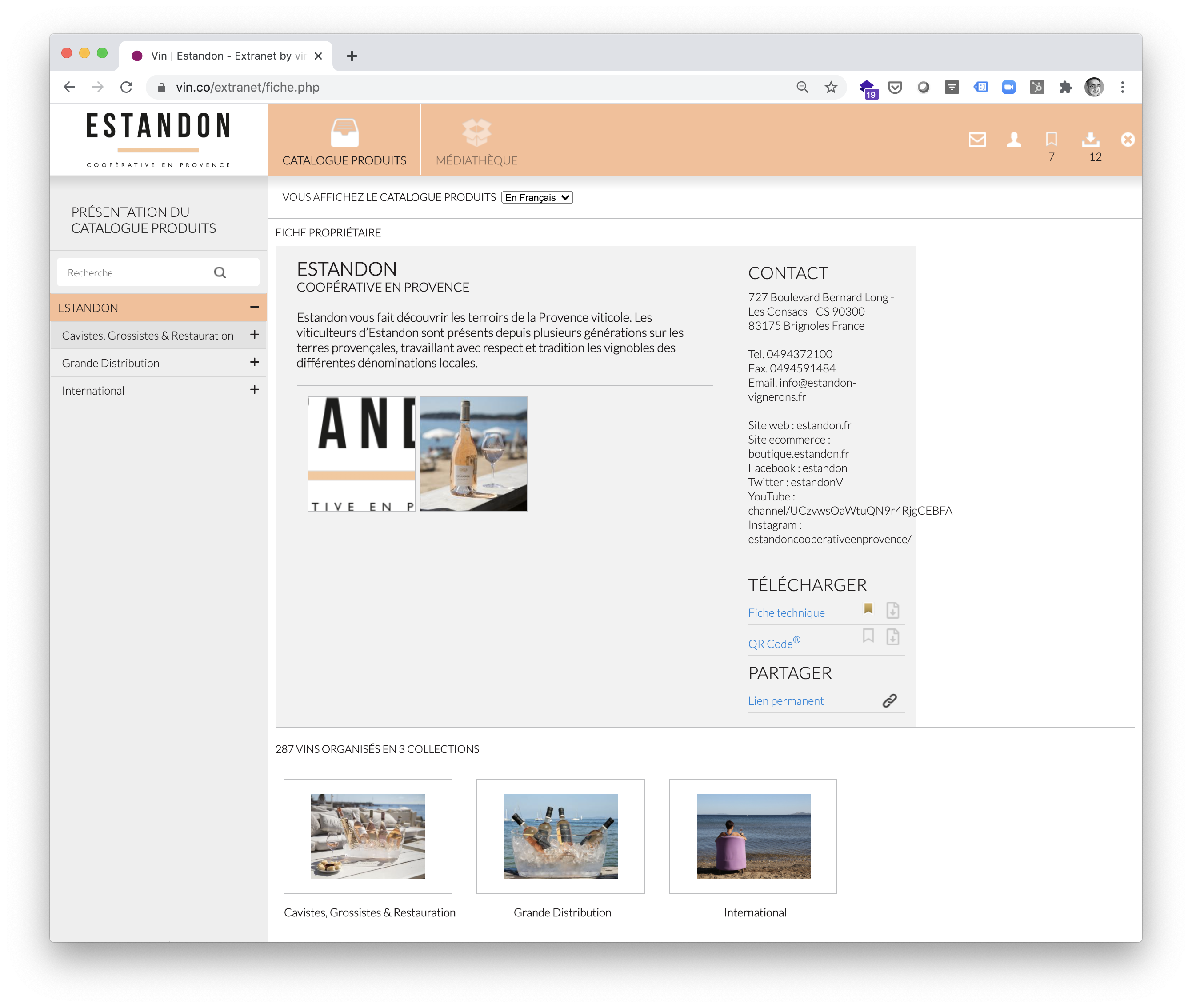Image resolution: width=1192 pixels, height=1008 pixels.
Task: Open the Chrome profile avatar
Action: tap(1093, 87)
